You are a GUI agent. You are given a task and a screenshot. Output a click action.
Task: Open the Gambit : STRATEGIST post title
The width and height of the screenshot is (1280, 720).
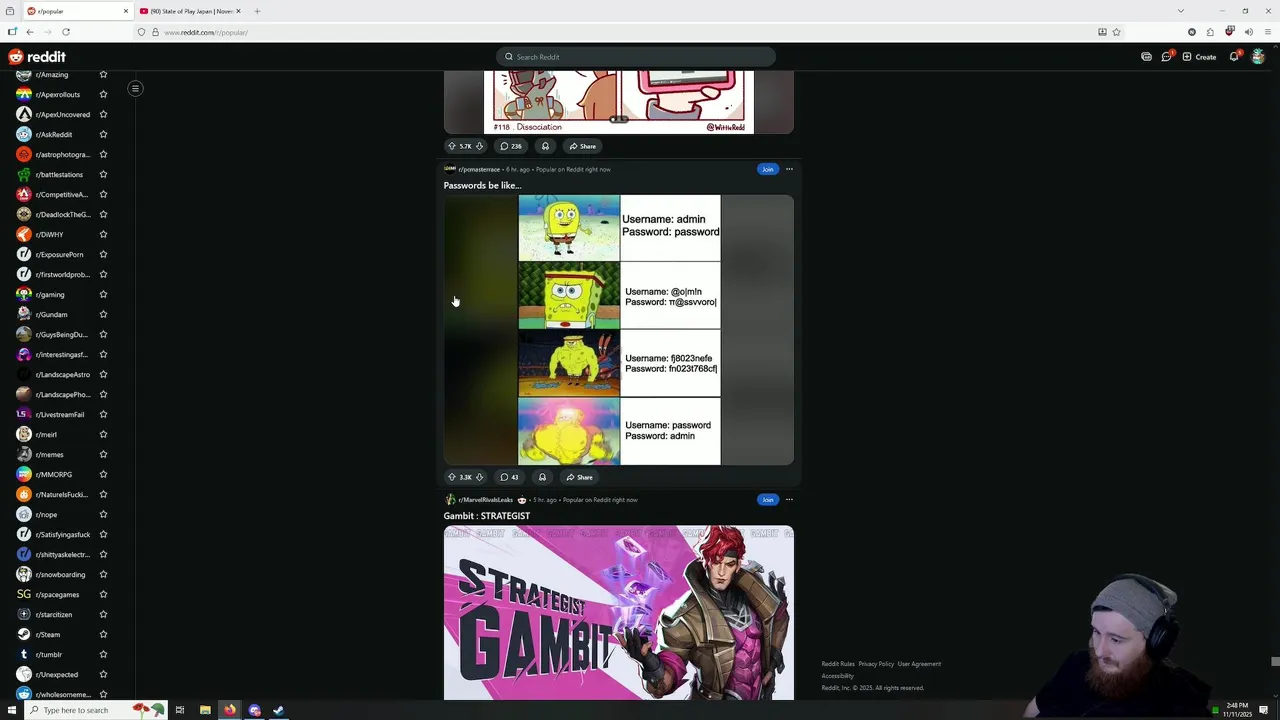(x=487, y=516)
